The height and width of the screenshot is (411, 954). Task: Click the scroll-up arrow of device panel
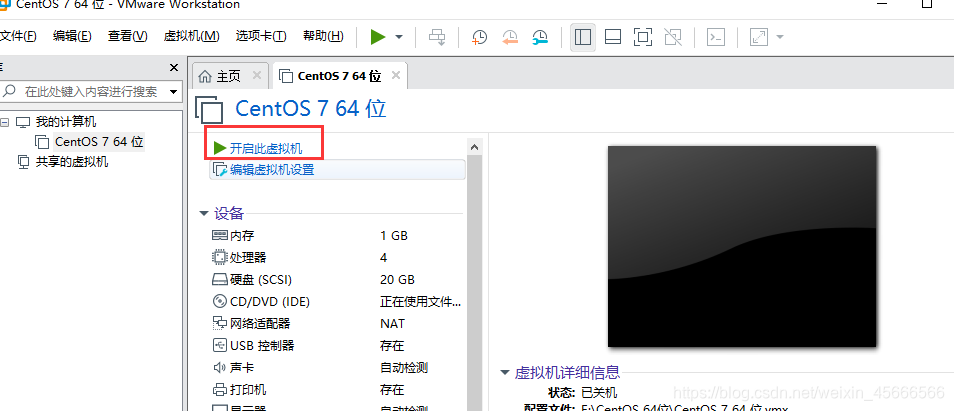click(x=475, y=147)
